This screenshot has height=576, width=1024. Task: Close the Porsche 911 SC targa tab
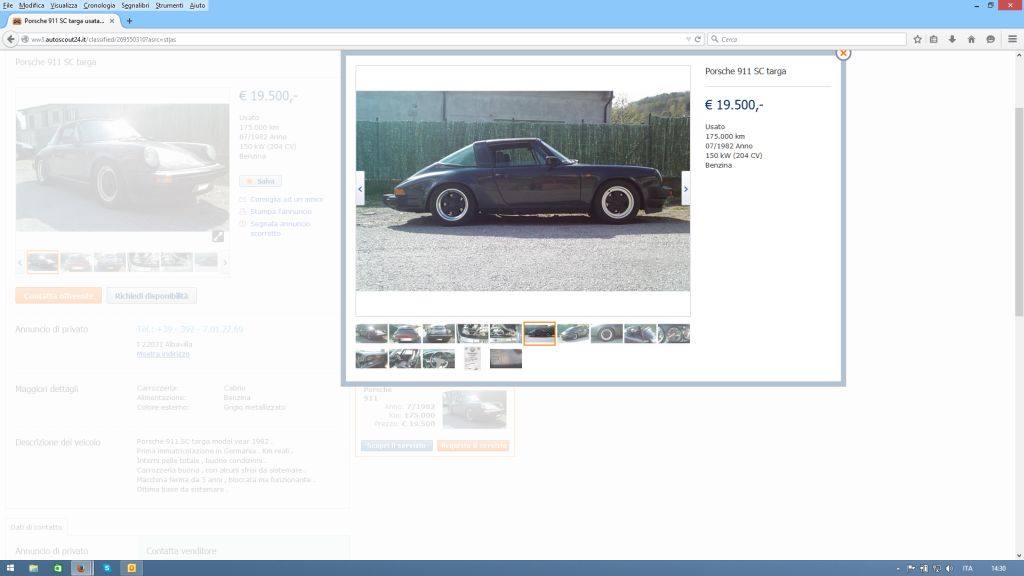pyautogui.click(x=112, y=21)
